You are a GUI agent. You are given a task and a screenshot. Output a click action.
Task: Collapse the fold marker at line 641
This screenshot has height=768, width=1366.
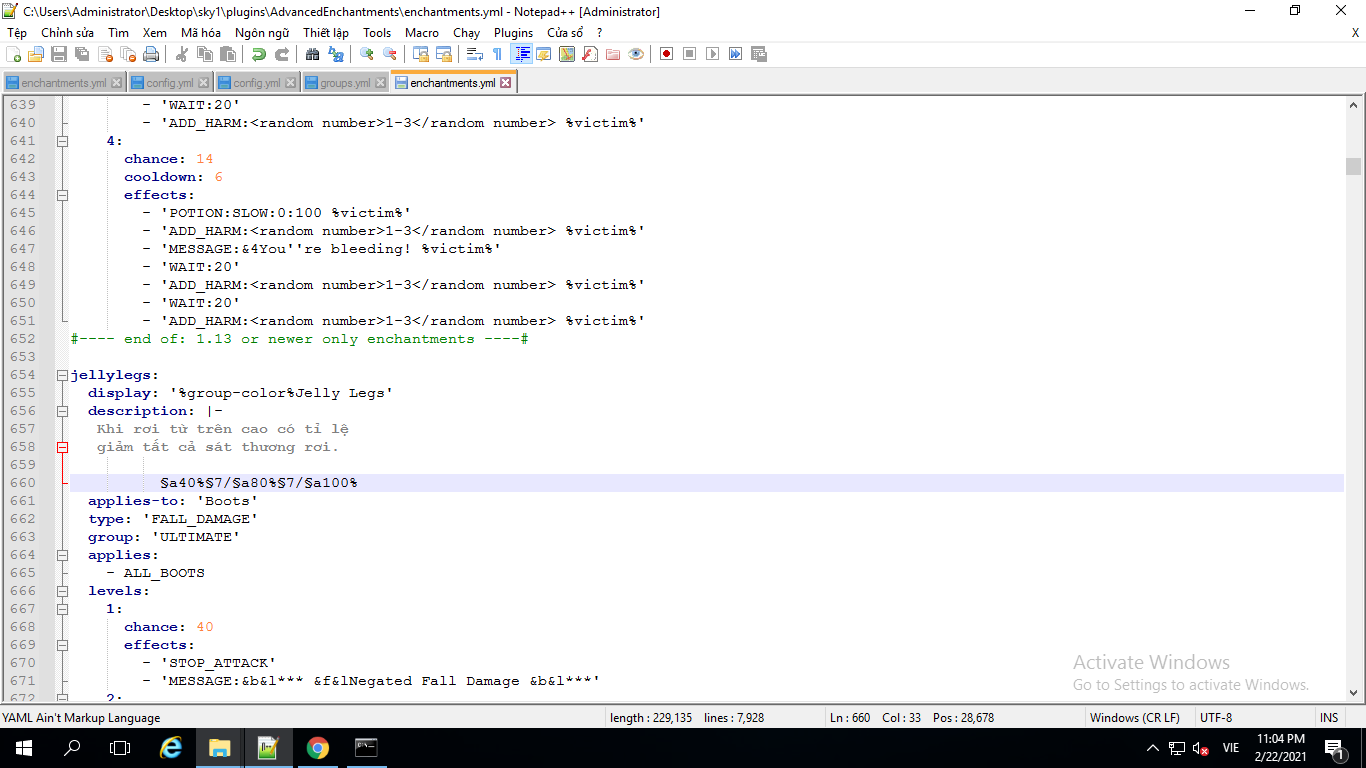[62, 141]
